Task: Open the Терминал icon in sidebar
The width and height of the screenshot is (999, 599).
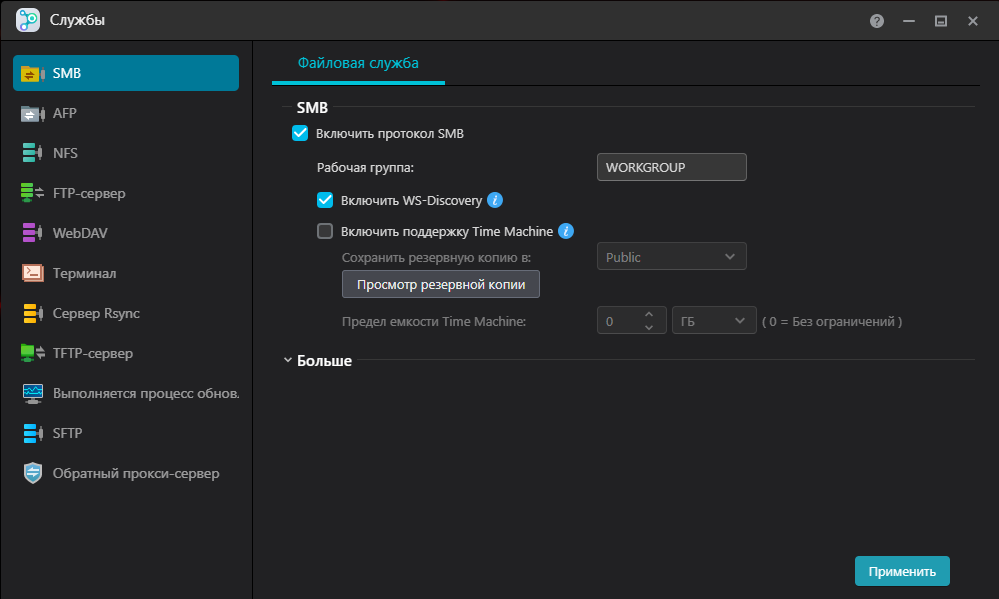Action: 33,273
